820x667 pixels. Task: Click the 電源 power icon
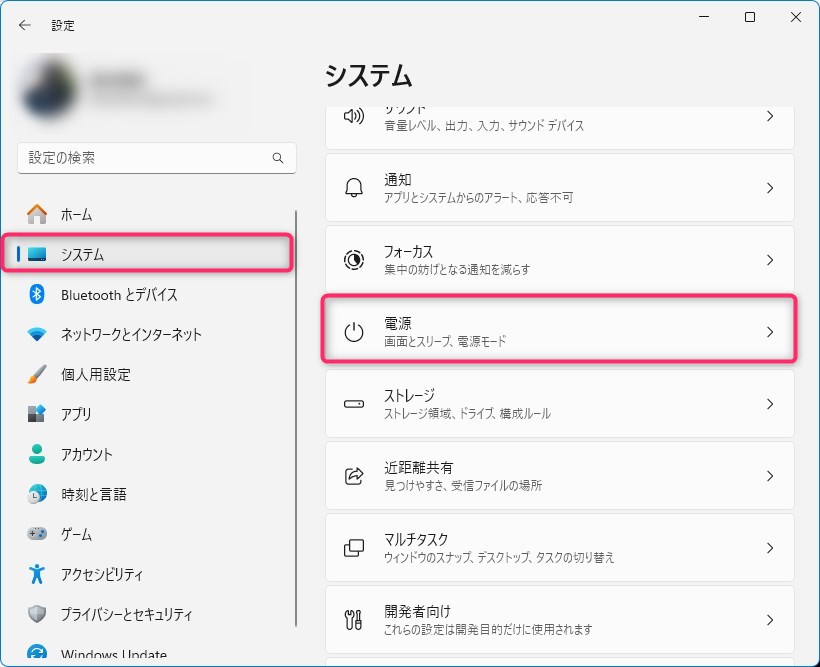pos(354,332)
